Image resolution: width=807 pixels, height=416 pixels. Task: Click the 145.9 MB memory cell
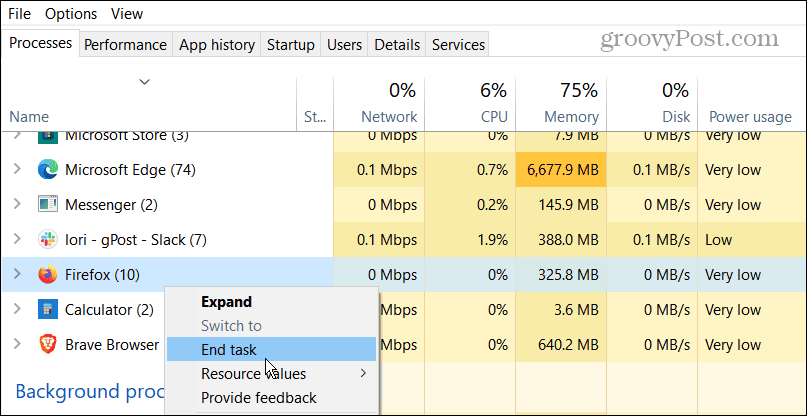point(561,205)
